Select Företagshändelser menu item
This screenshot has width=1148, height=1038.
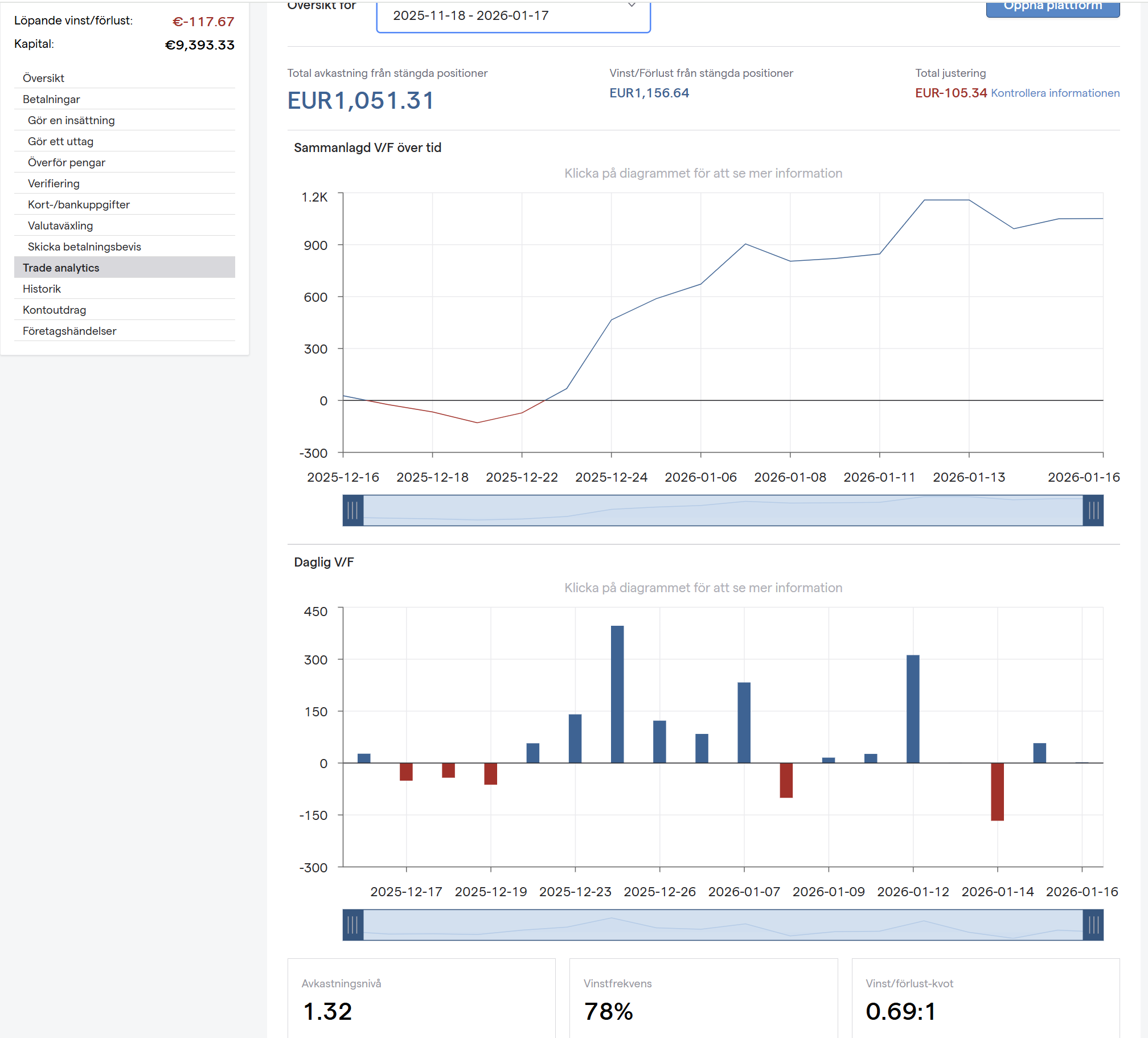(69, 331)
